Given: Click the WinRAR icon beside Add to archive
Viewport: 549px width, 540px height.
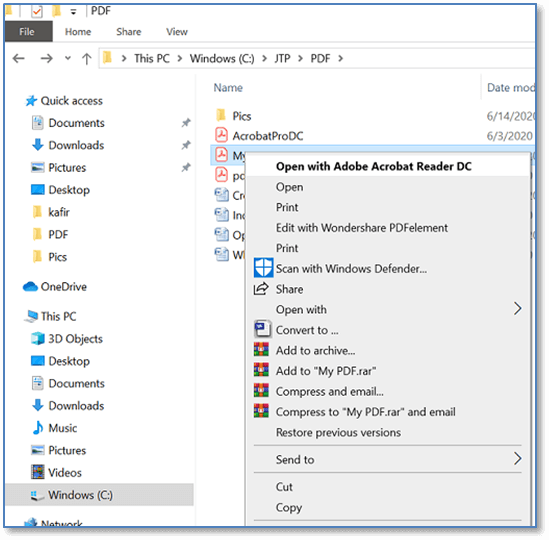Looking at the screenshot, I should 261,350.
